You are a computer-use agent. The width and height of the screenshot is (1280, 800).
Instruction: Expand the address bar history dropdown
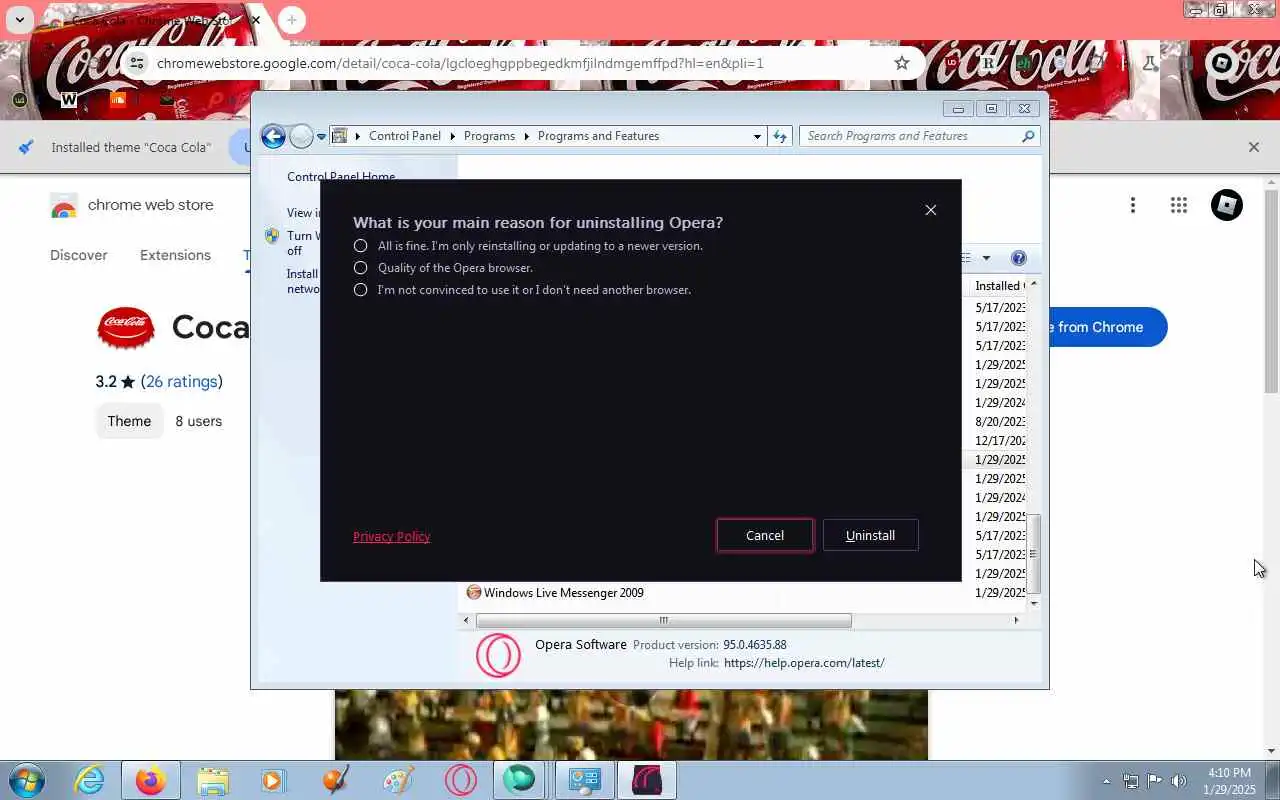tap(757, 136)
